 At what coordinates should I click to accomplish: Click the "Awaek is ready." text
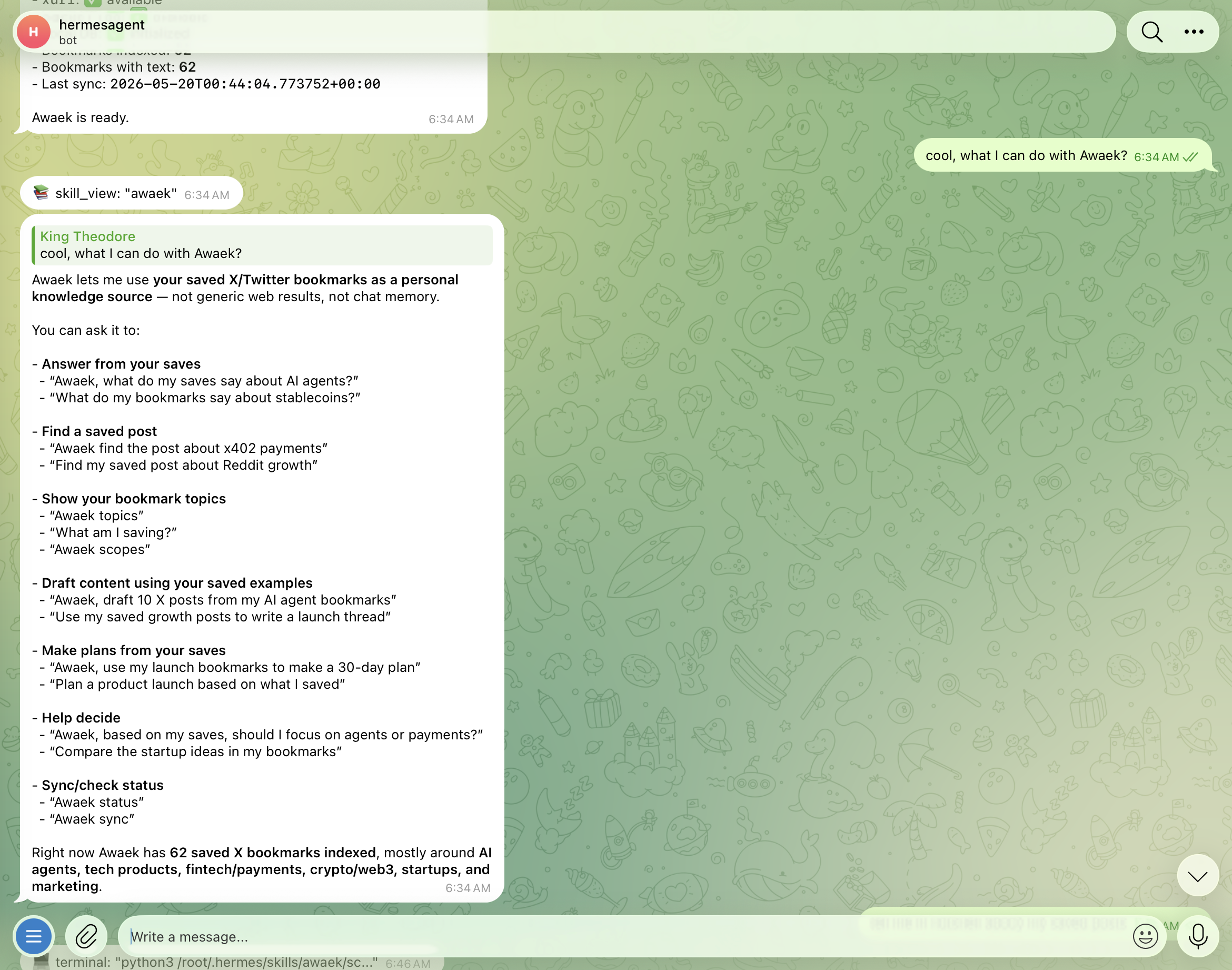[x=81, y=117]
